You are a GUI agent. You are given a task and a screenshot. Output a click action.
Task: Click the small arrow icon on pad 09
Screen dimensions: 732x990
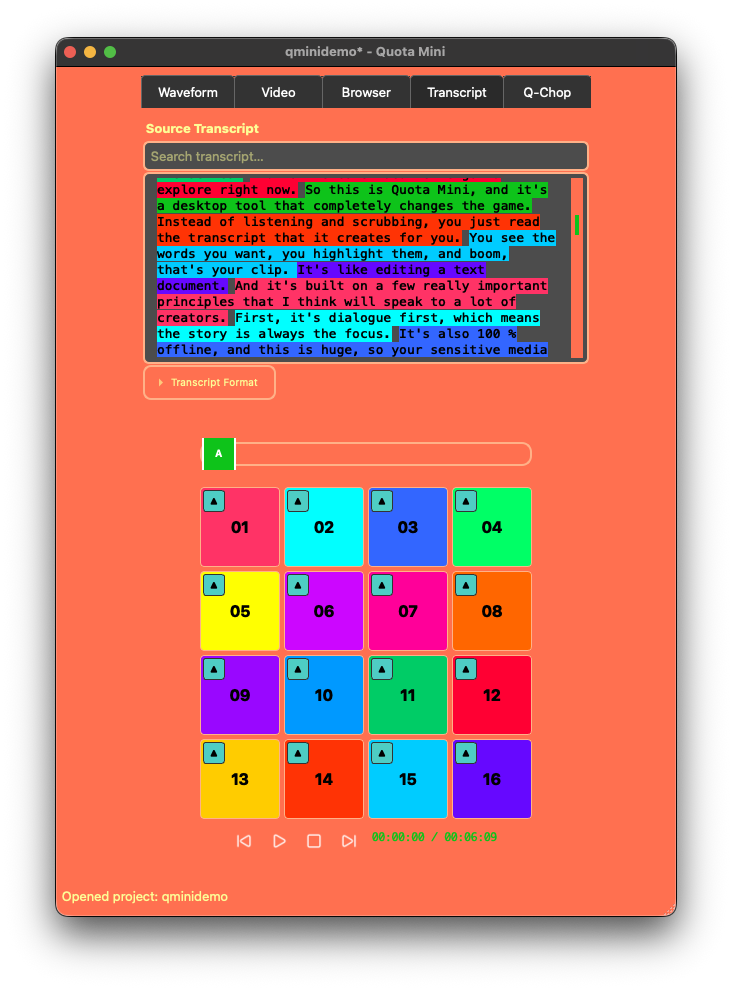[214, 669]
